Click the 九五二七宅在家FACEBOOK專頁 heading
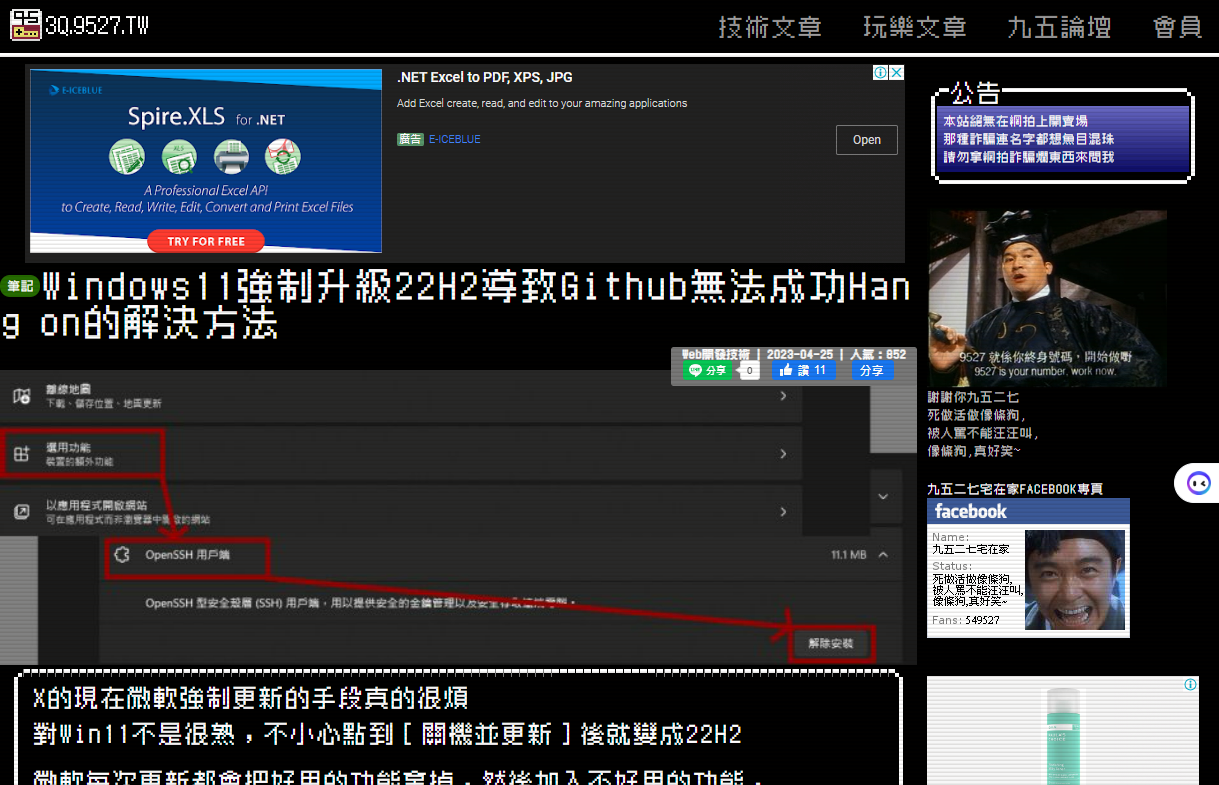 click(x=1015, y=489)
